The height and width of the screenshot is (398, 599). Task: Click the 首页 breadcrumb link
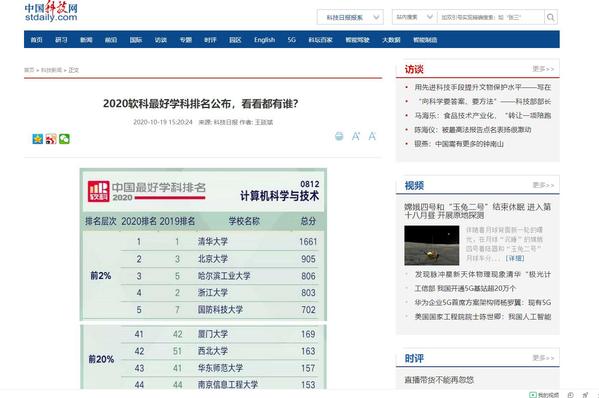29,70
